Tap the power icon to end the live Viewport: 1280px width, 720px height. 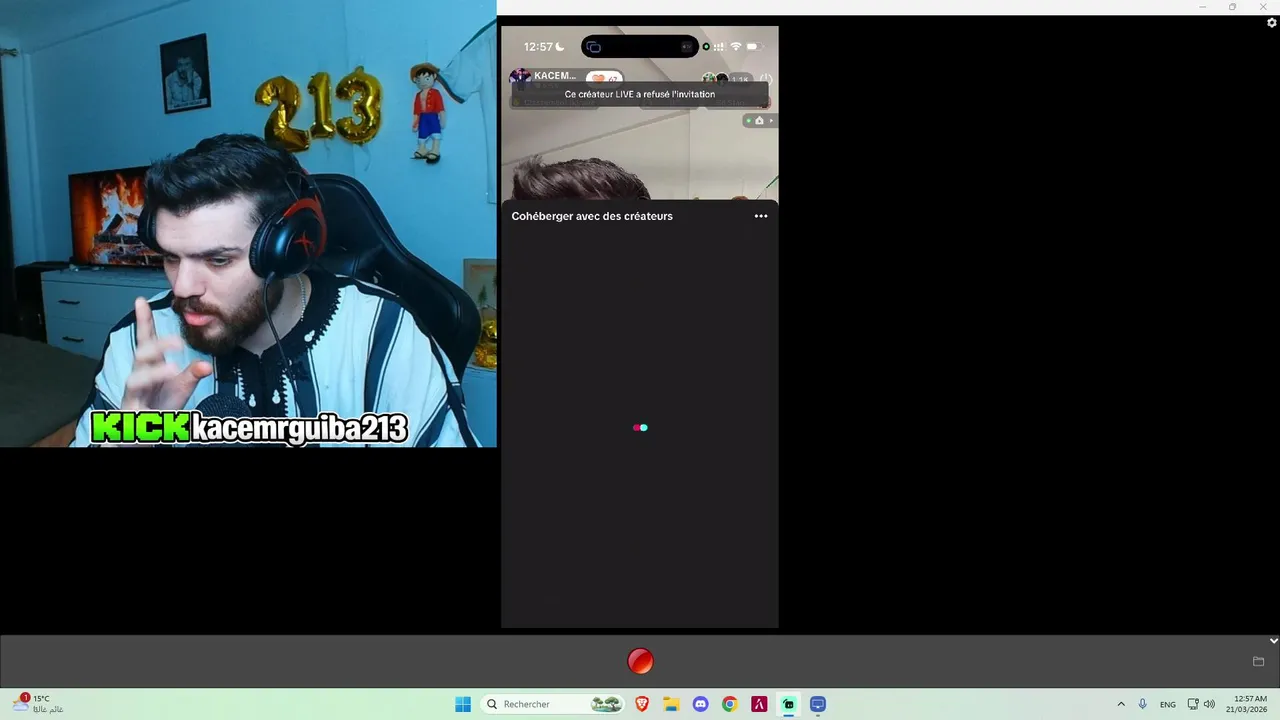pyautogui.click(x=766, y=78)
